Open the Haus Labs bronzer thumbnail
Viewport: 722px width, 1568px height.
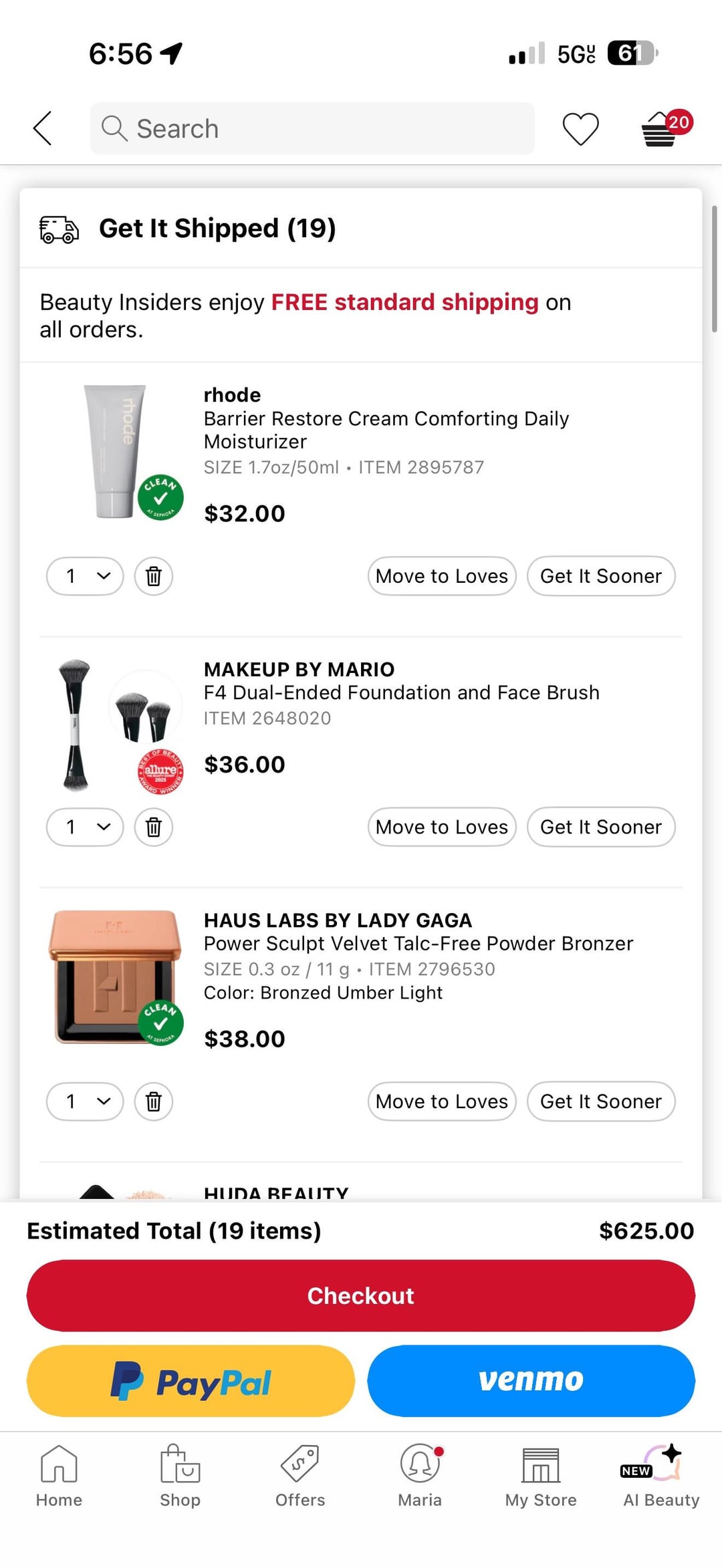(x=116, y=976)
